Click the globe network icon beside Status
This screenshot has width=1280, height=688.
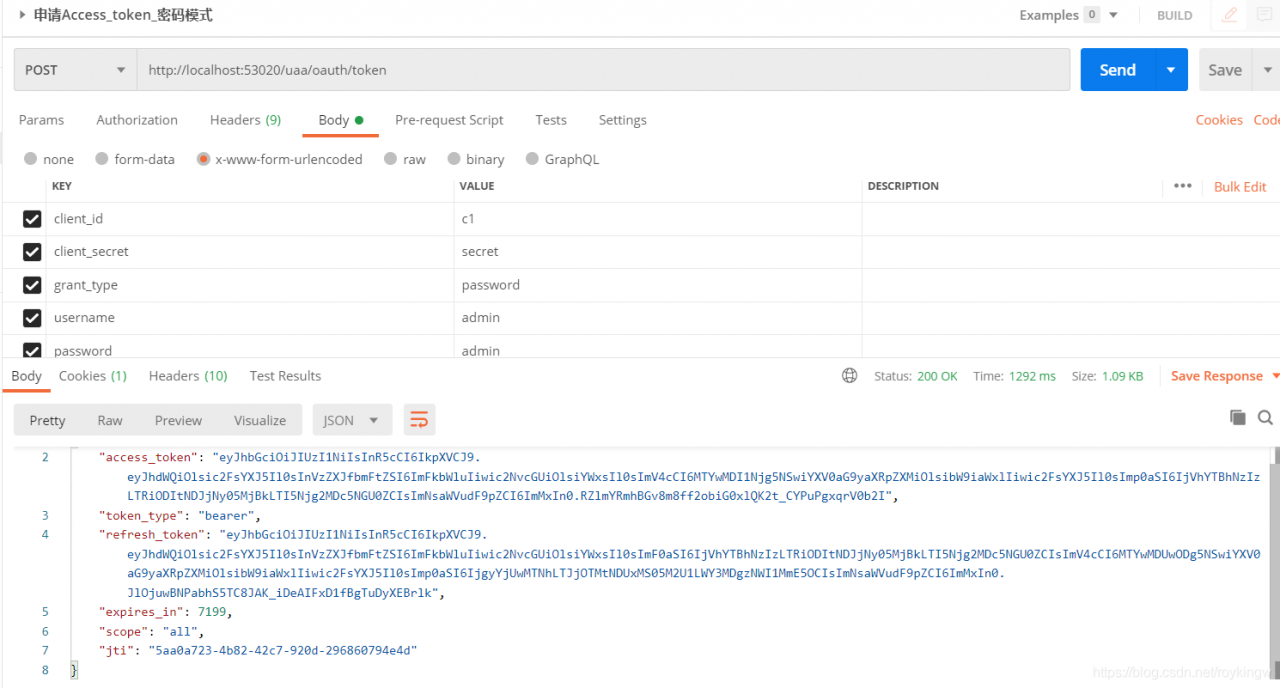[850, 376]
